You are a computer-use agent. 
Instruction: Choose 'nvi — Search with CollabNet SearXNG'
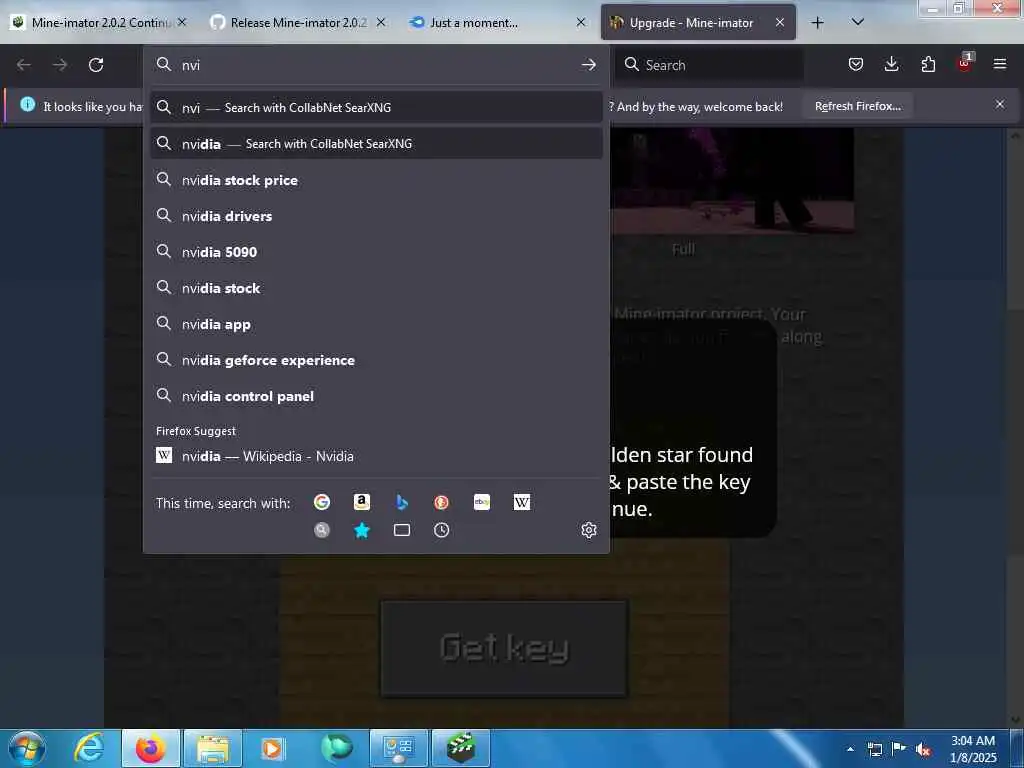tap(376, 107)
